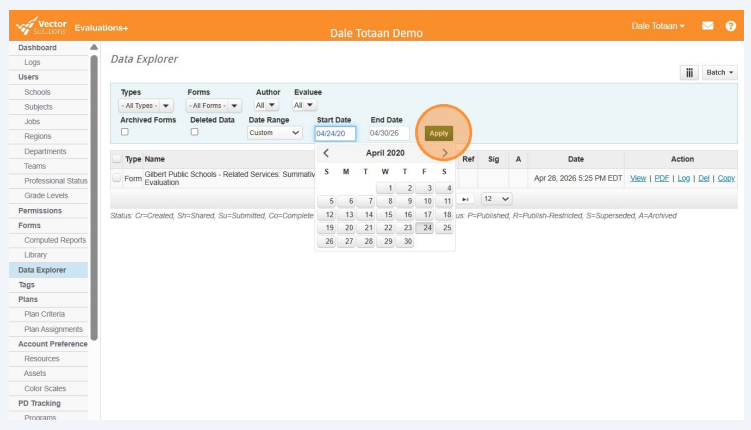Change the rows-per-page dropdown showing 12
751x430 pixels.
496,199
